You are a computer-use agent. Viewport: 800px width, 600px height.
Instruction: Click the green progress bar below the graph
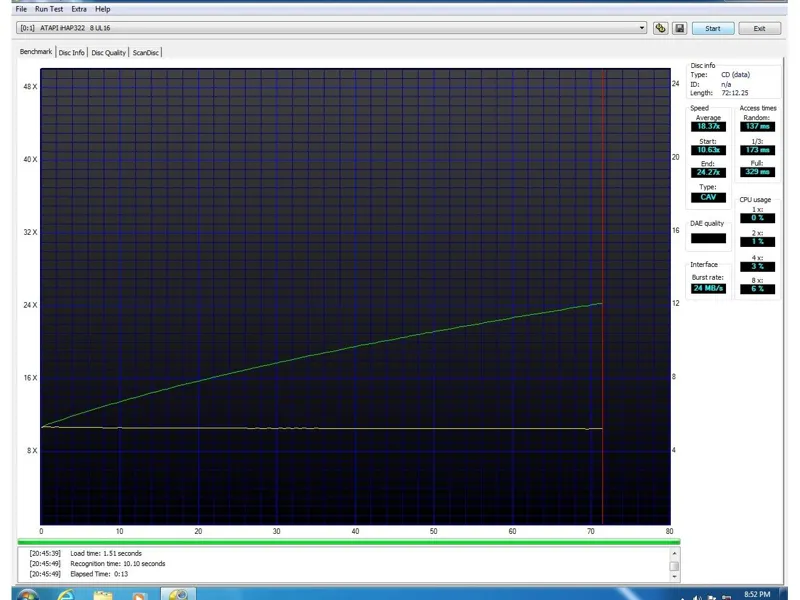pyautogui.click(x=348, y=542)
